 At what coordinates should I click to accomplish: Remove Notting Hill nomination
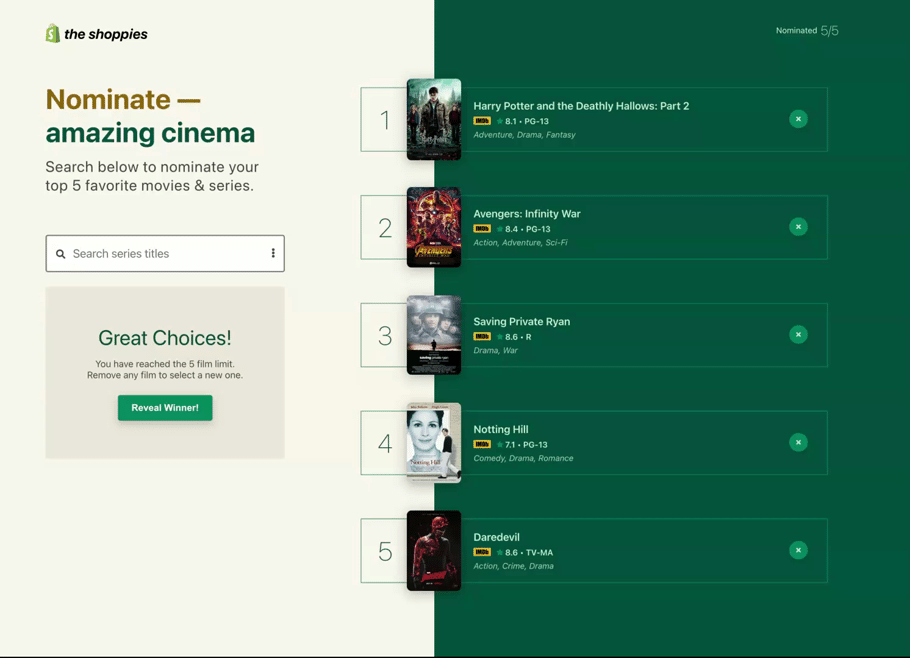[x=798, y=443]
